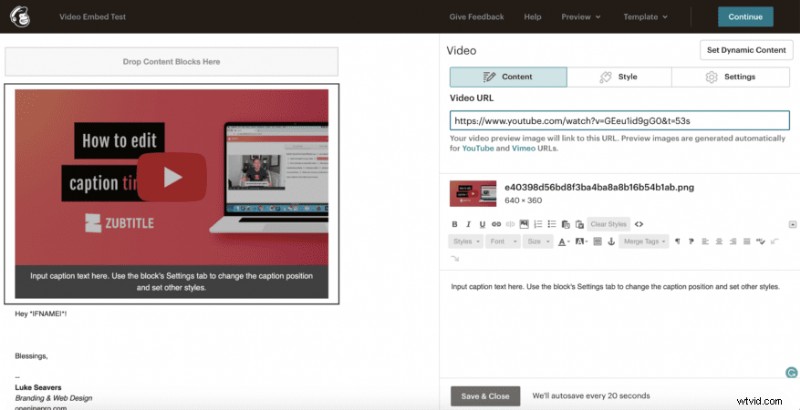
Task: Switch to the Settings tab
Action: coord(731,77)
